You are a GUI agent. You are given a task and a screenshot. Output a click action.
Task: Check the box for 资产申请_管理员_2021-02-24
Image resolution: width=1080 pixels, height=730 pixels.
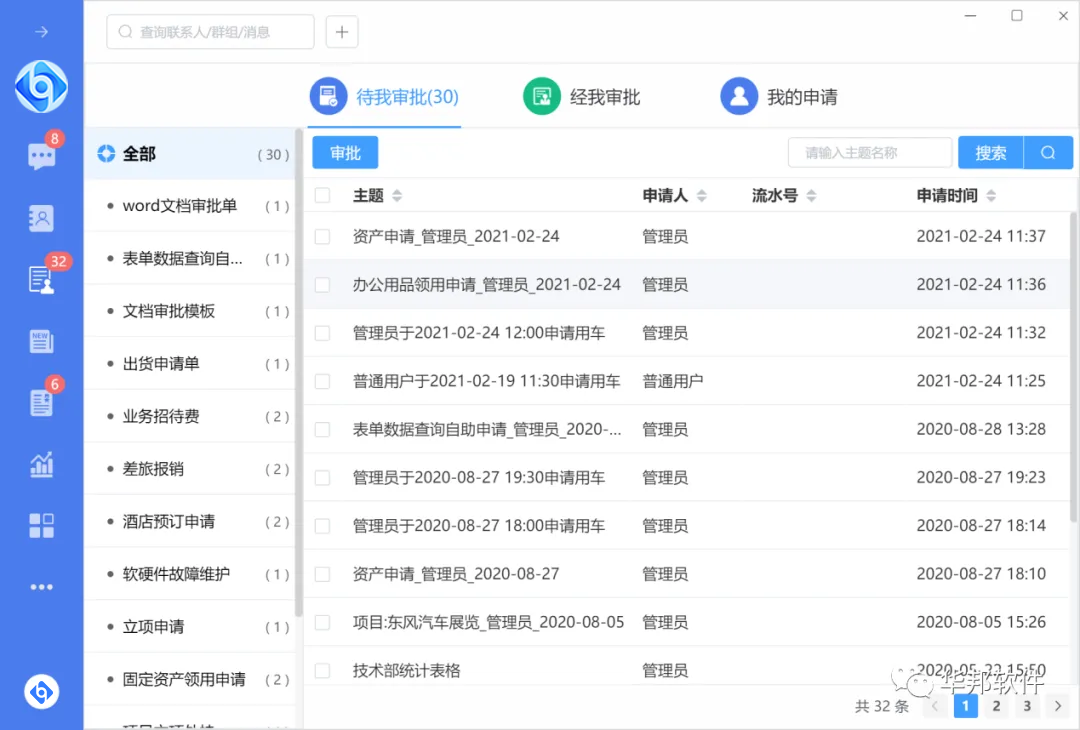322,237
